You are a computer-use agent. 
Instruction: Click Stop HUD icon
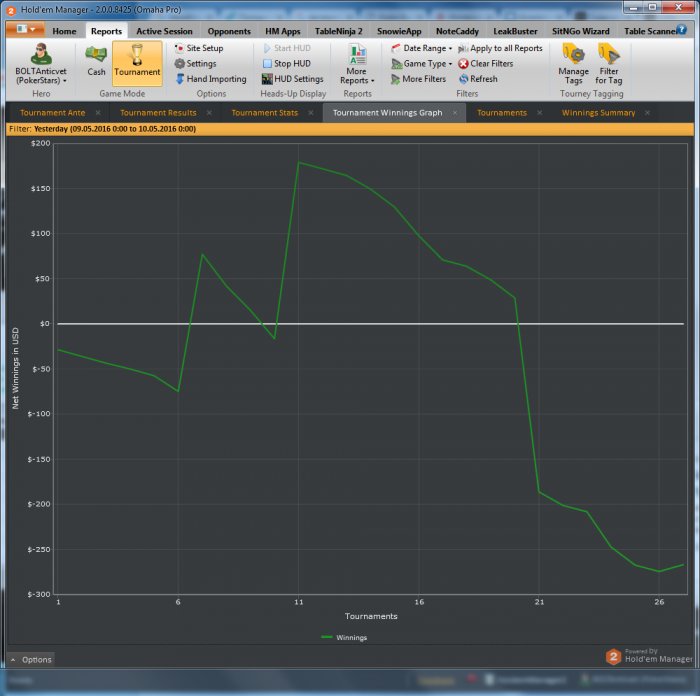click(x=292, y=63)
